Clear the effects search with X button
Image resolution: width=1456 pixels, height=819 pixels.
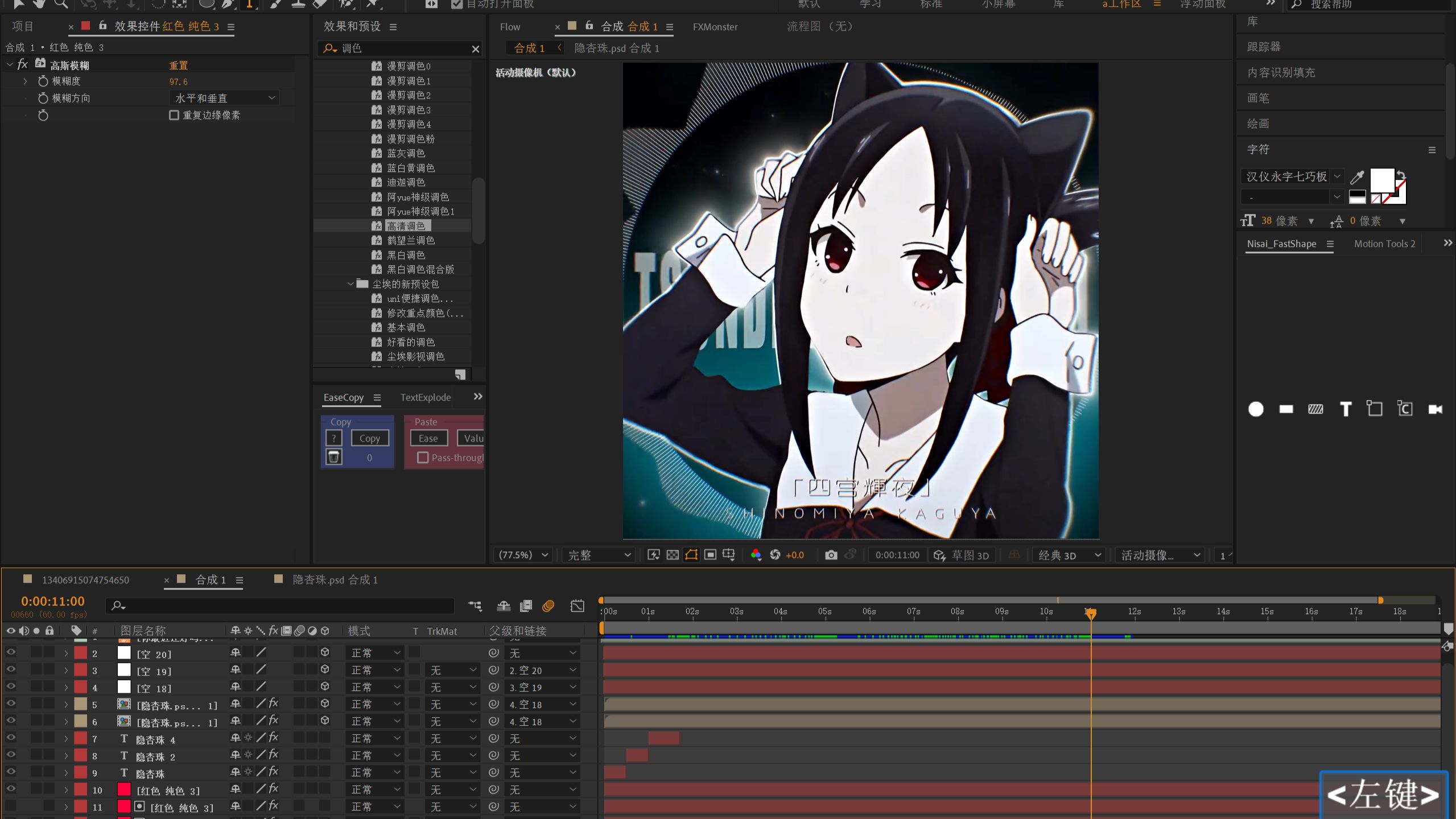click(476, 49)
